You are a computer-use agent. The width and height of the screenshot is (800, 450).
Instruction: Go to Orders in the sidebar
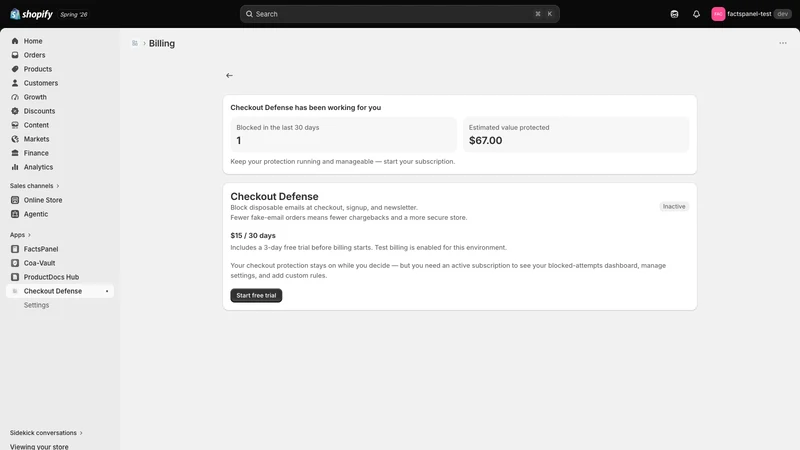point(34,55)
